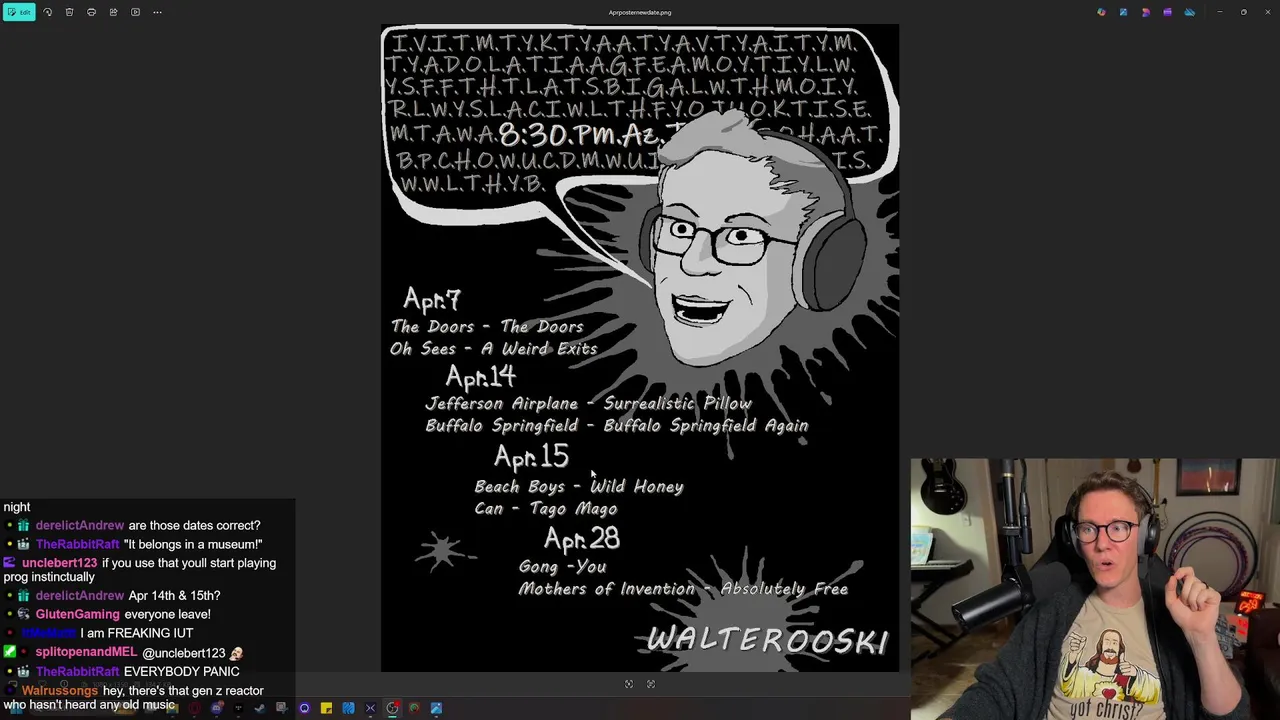
Task: Click unclebert123 username in chat
Action: coord(59,563)
